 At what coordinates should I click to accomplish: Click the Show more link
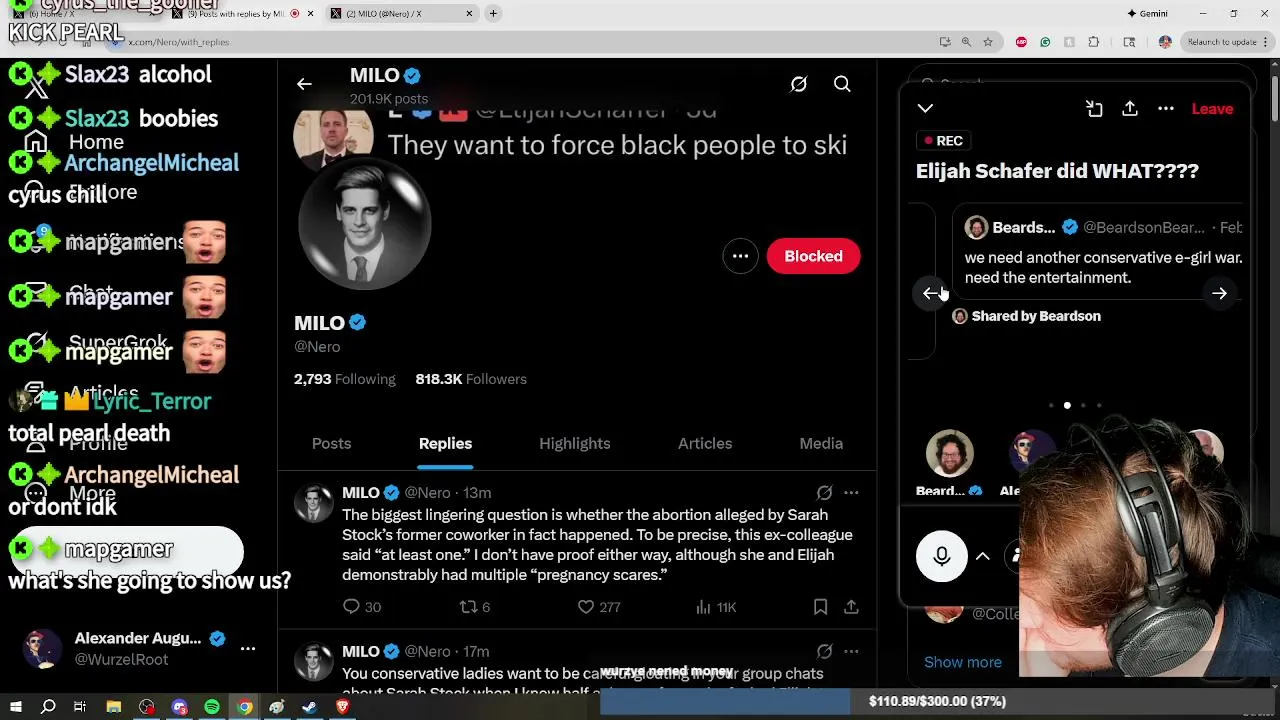tap(963, 662)
